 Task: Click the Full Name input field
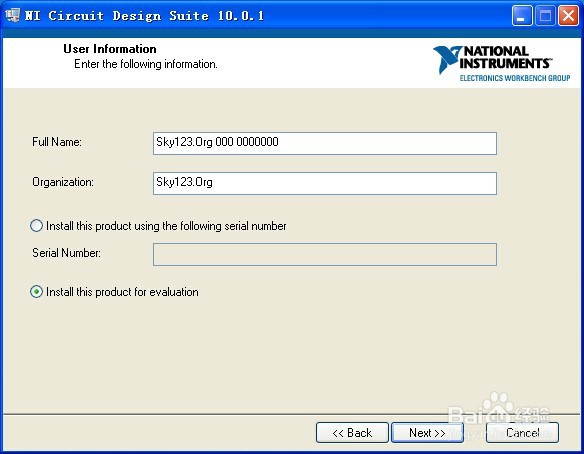325,143
